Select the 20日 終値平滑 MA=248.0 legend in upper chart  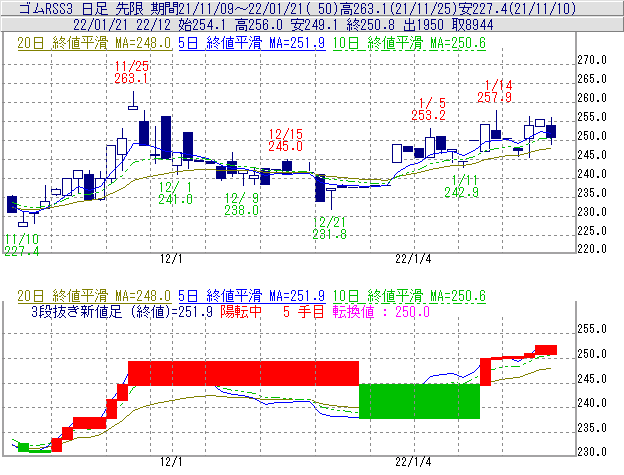pyautogui.click(x=94, y=43)
